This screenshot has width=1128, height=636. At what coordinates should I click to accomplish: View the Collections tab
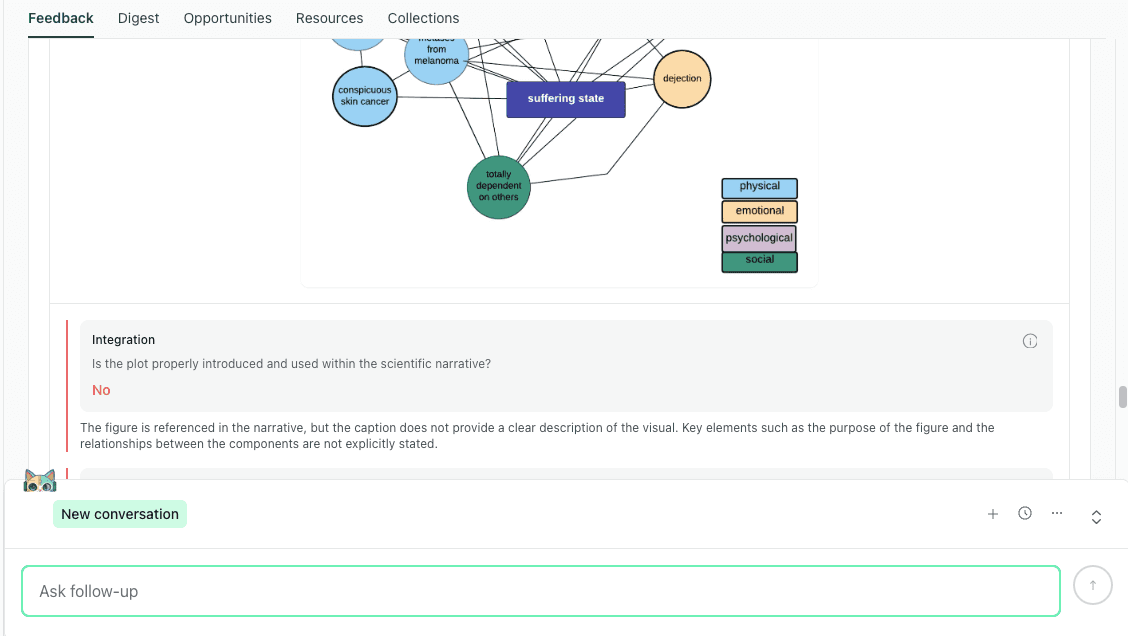pos(423,18)
